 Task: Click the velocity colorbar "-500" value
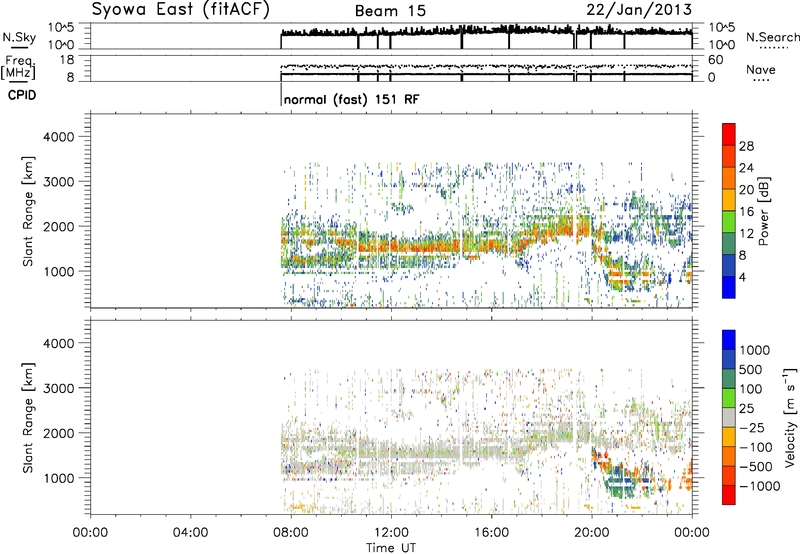point(756,467)
